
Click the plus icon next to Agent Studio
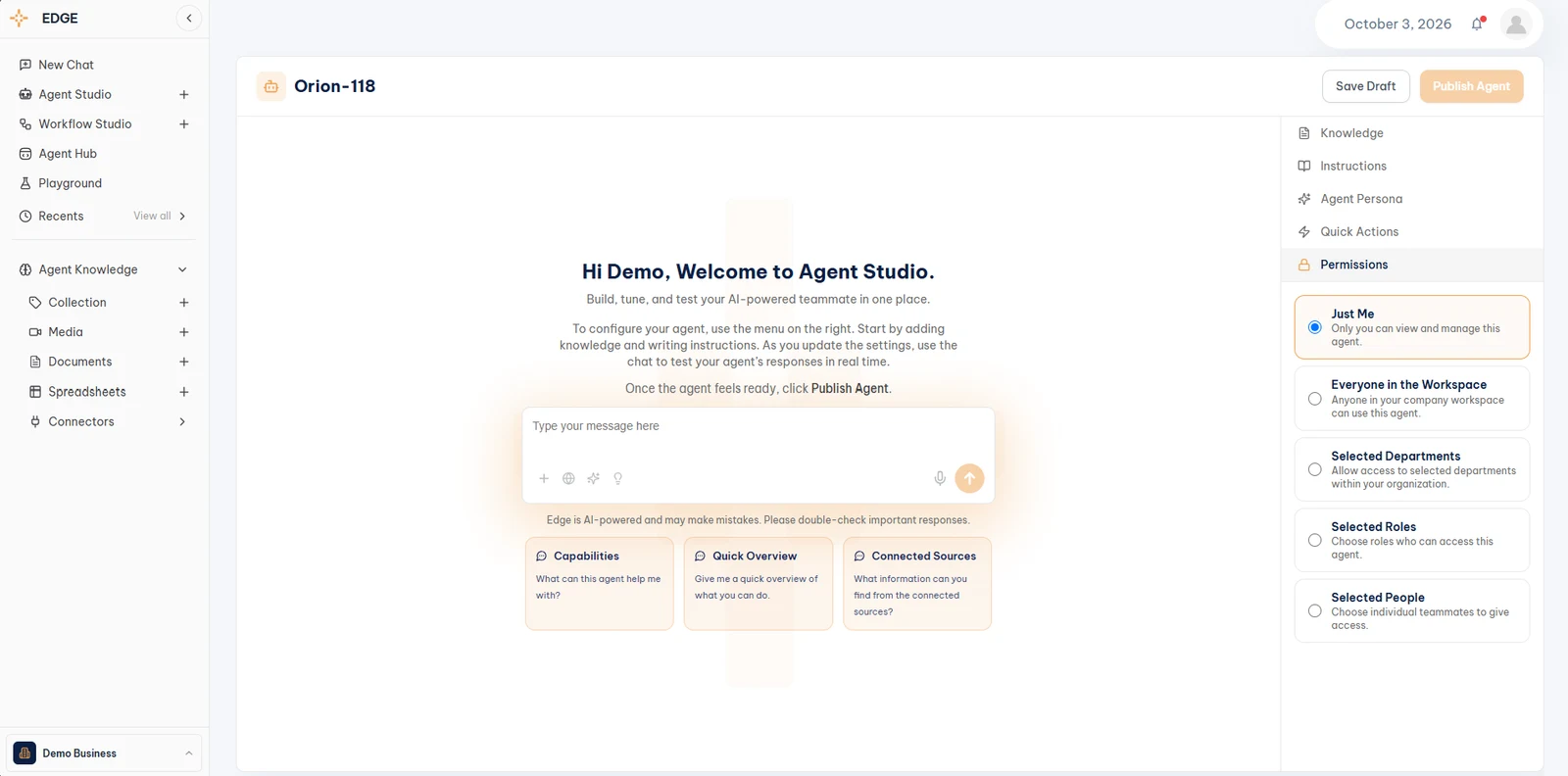[184, 95]
